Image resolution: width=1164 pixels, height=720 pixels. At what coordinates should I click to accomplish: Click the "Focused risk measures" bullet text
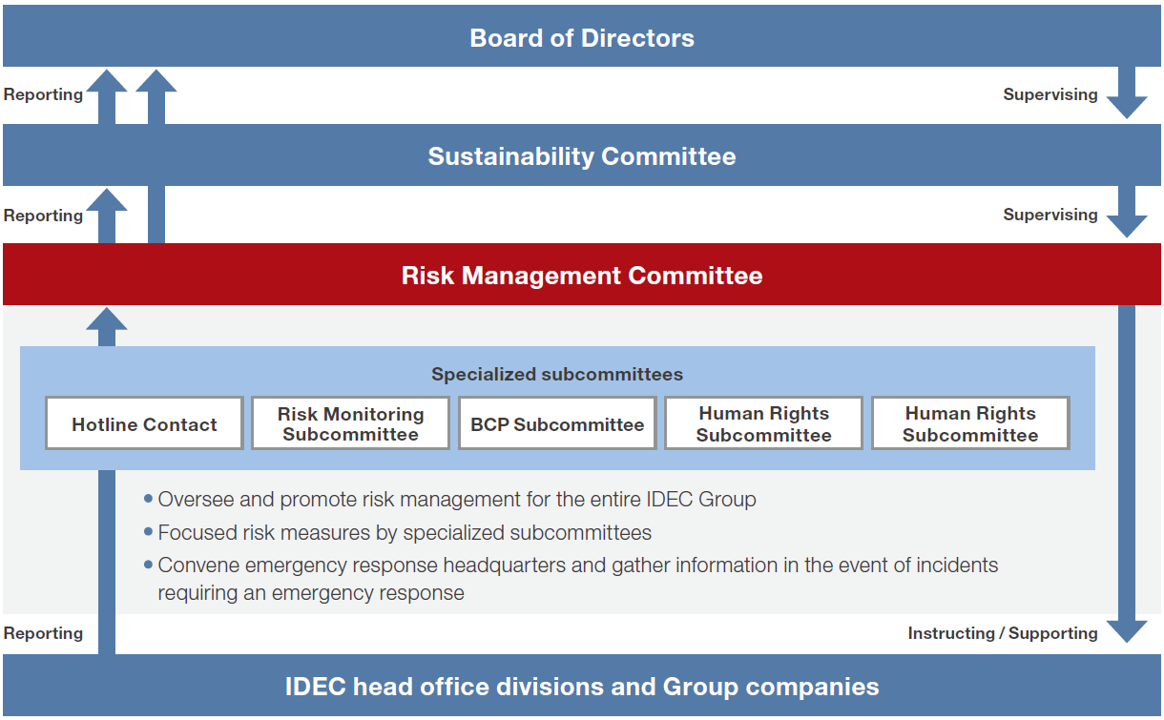point(404,532)
